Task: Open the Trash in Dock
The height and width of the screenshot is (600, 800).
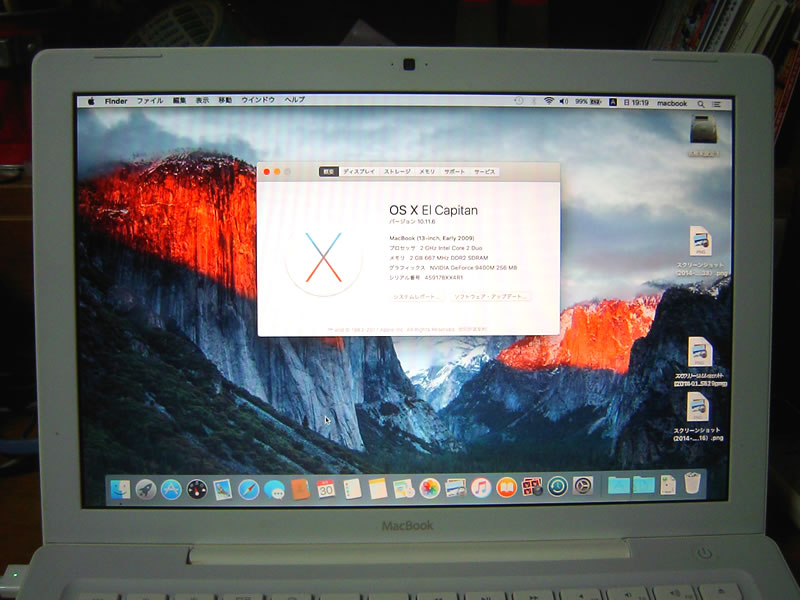Action: pyautogui.click(x=692, y=483)
